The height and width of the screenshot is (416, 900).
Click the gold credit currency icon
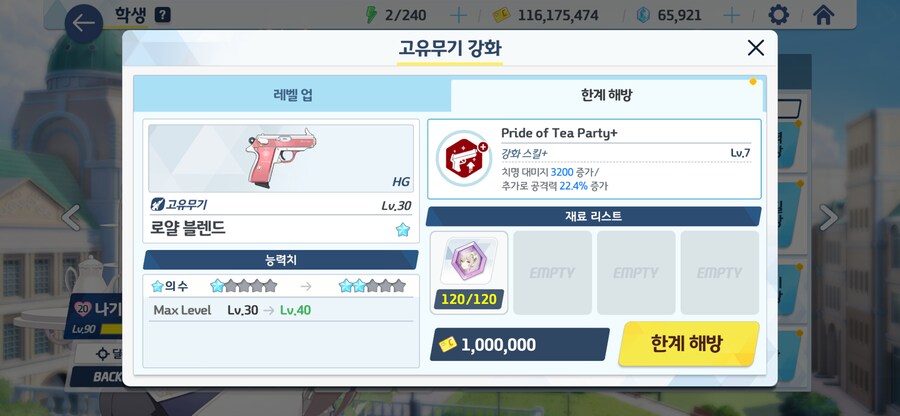[x=502, y=15]
